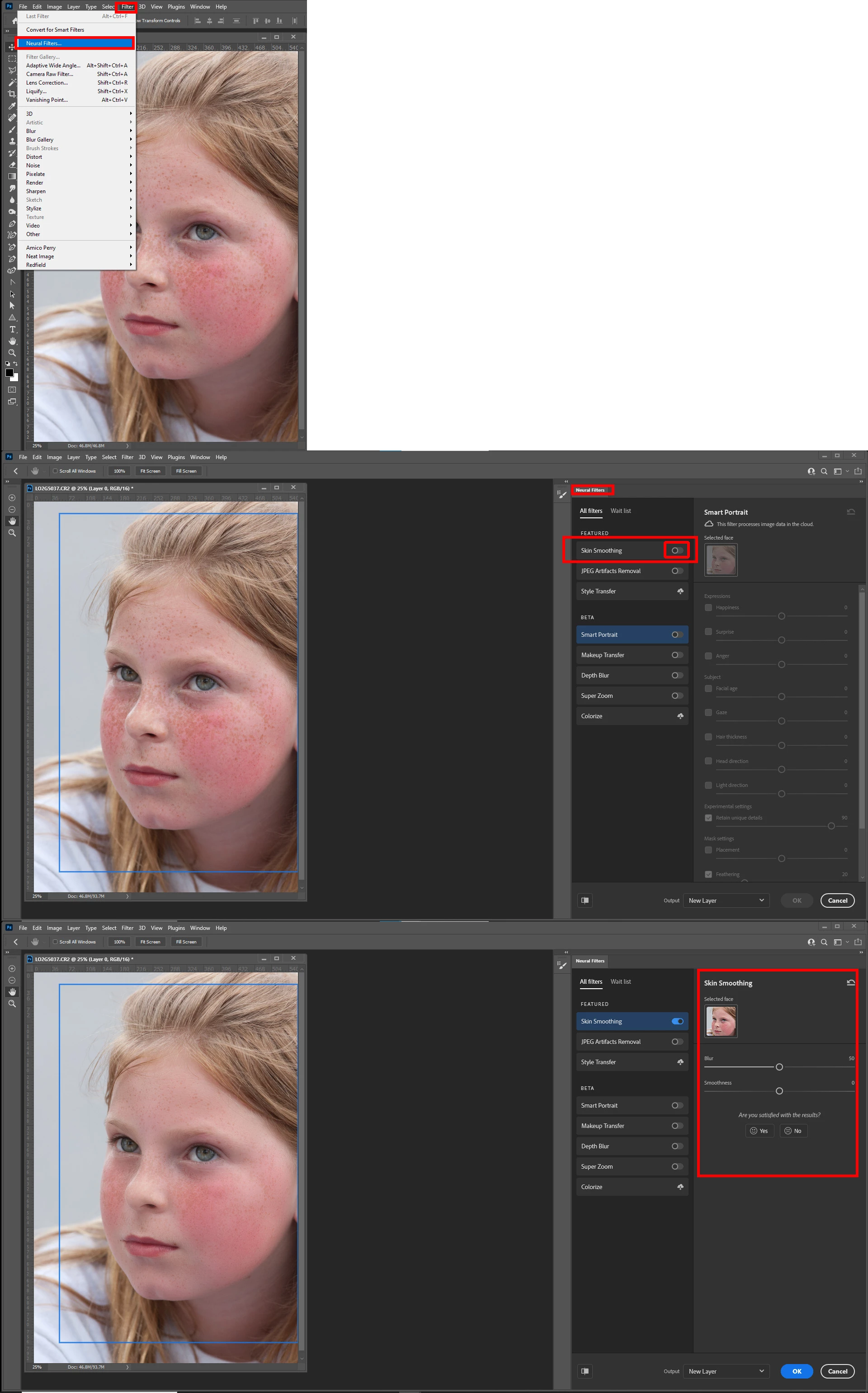Viewport: 868px width, 1393px height.
Task: Select the Gradient tool
Action: pos(11,176)
